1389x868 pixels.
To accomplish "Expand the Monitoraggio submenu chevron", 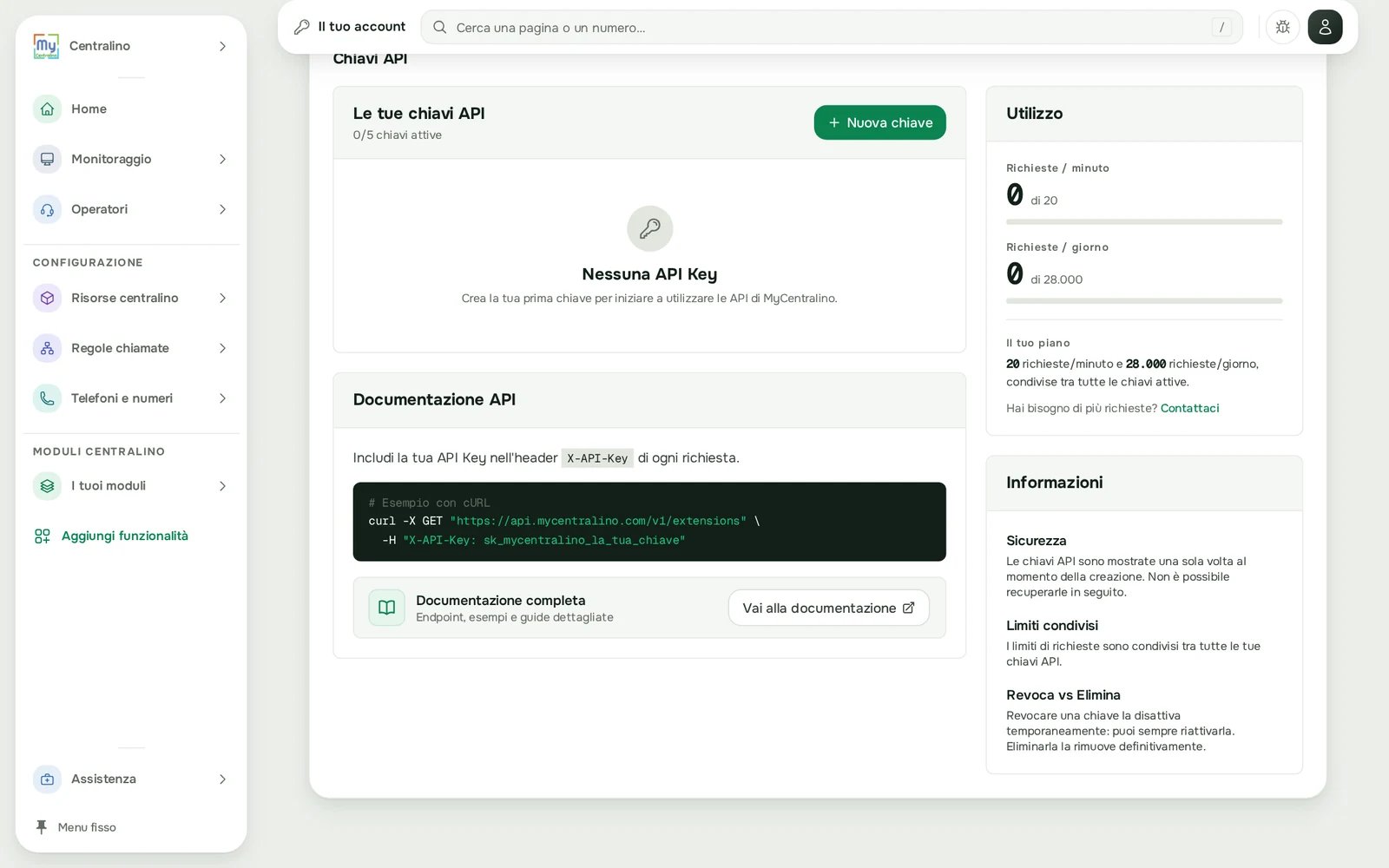I will pyautogui.click(x=222, y=160).
